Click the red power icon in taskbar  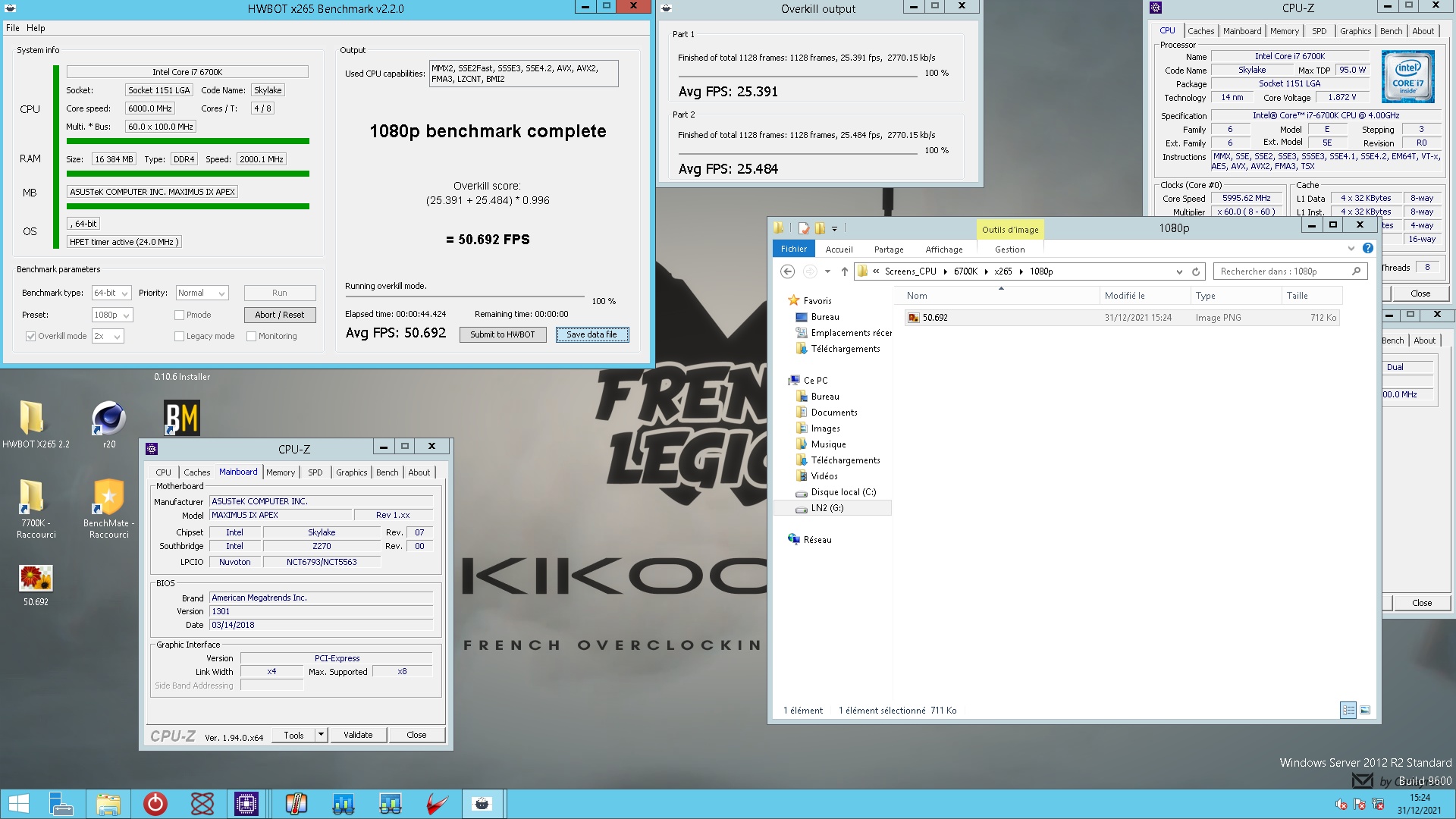pyautogui.click(x=155, y=804)
